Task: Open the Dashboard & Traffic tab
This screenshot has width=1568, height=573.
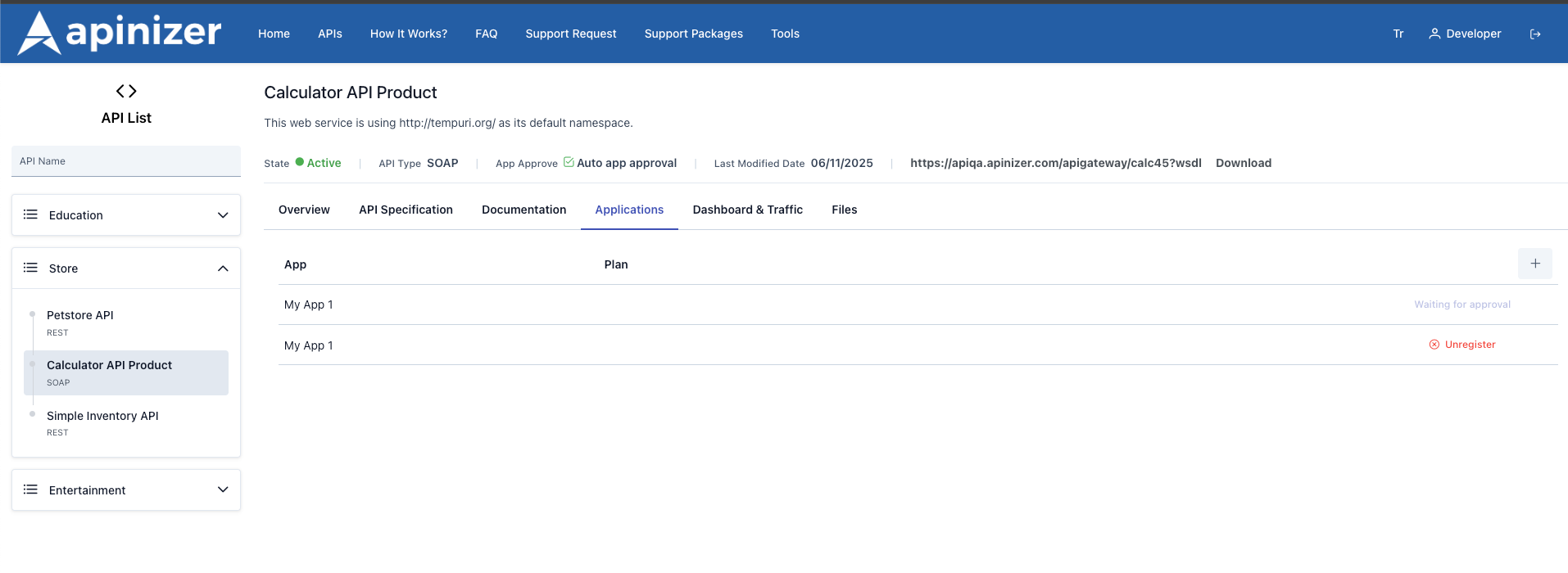Action: click(x=747, y=210)
